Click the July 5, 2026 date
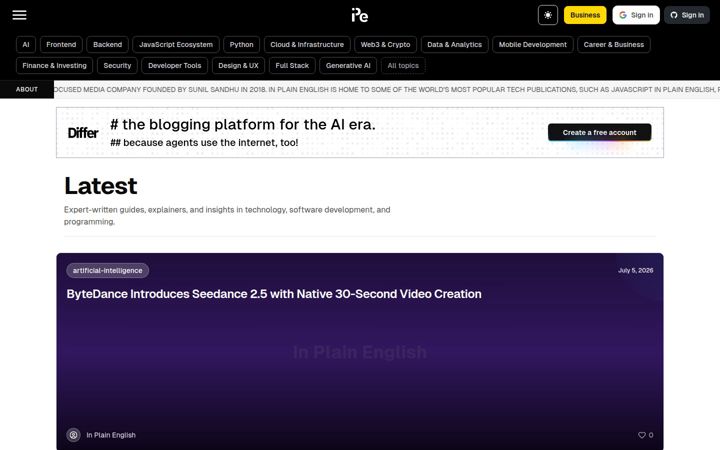The image size is (720, 450). pyautogui.click(x=636, y=270)
